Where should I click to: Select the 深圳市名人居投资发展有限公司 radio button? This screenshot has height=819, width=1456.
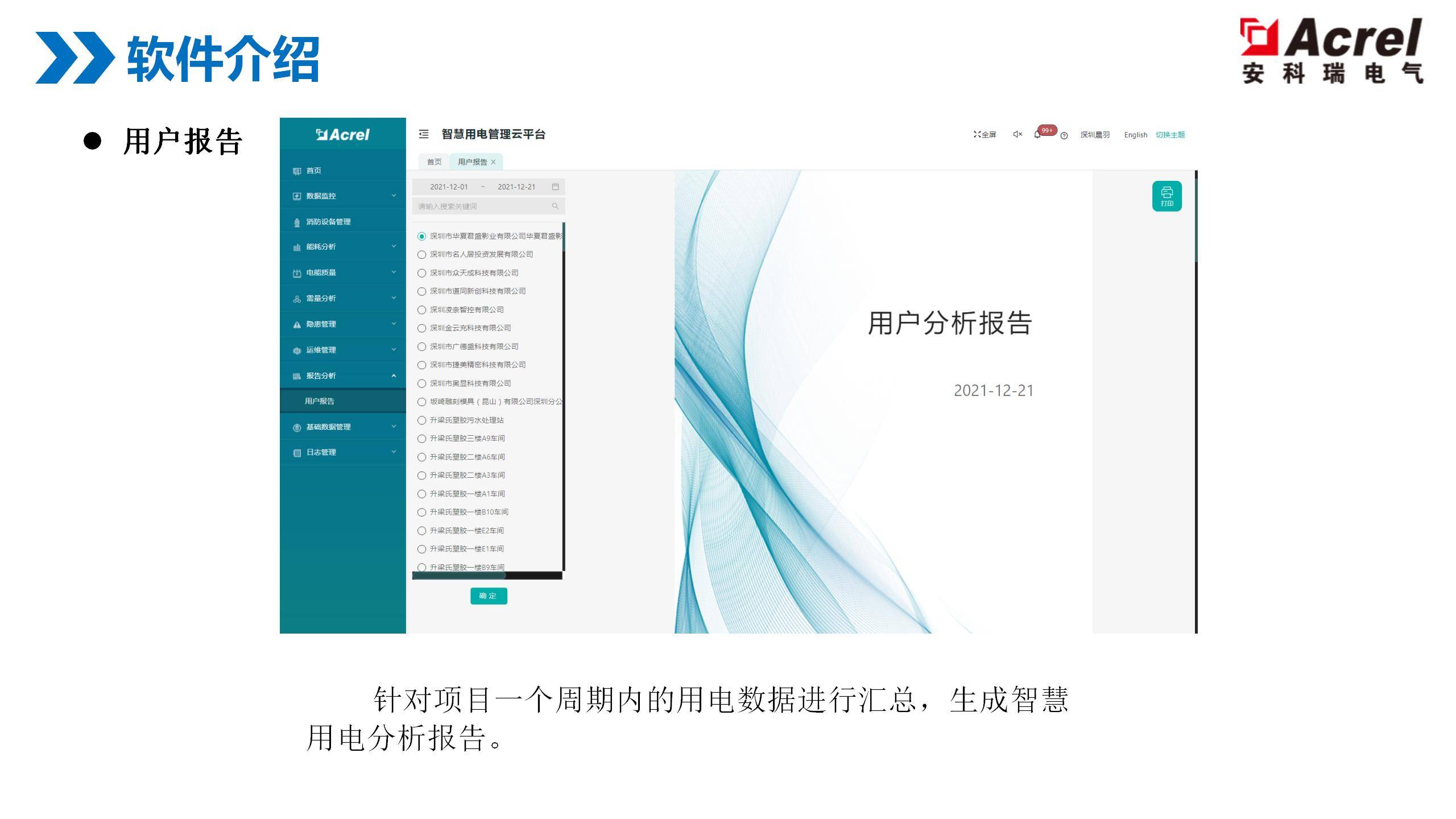(x=421, y=254)
